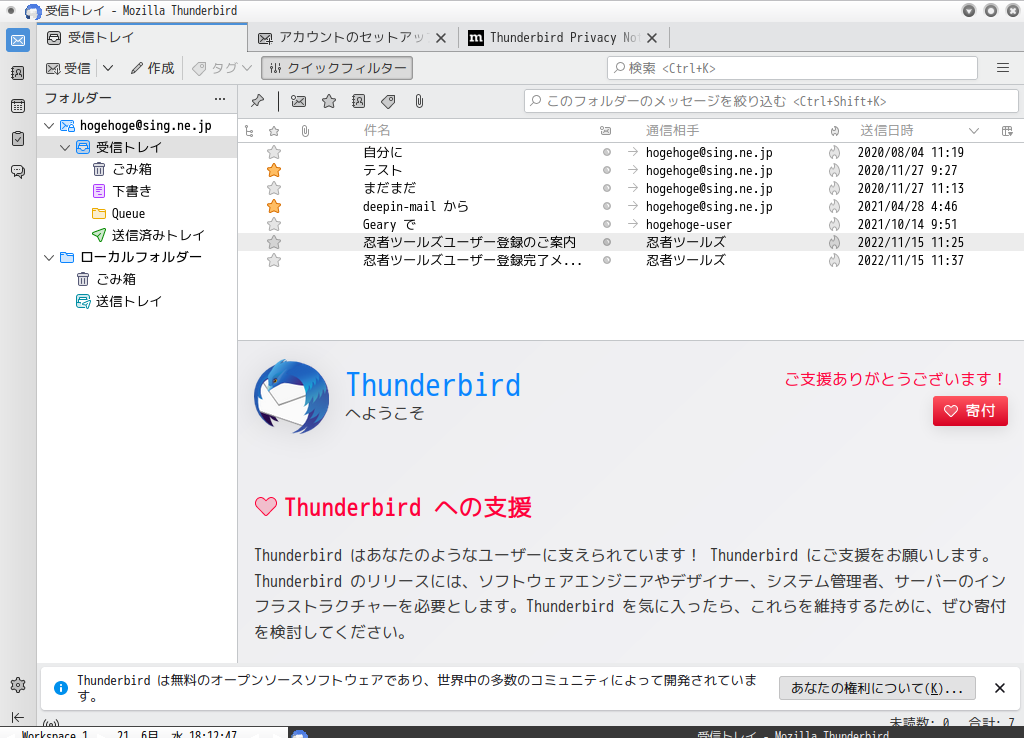Image resolution: width=1024 pixels, height=738 pixels.
Task: Star the message まだまだ
Action: (x=274, y=188)
